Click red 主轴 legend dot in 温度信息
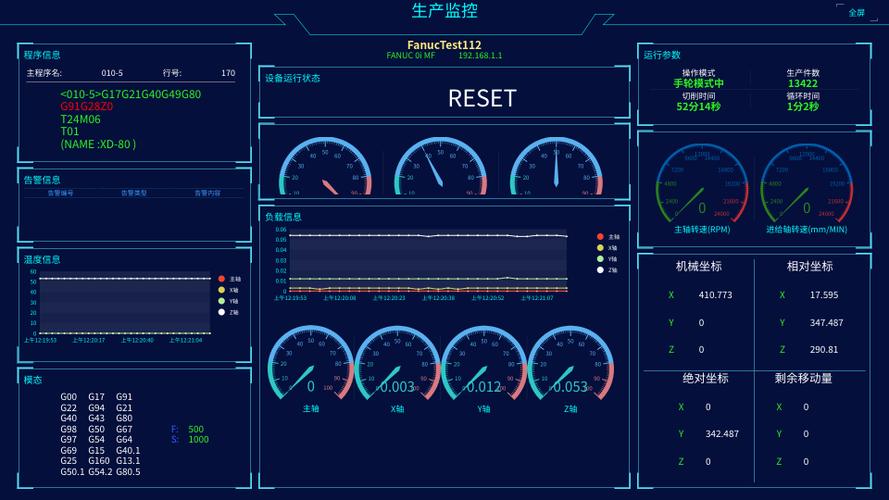The width and height of the screenshot is (889, 500). [x=222, y=279]
